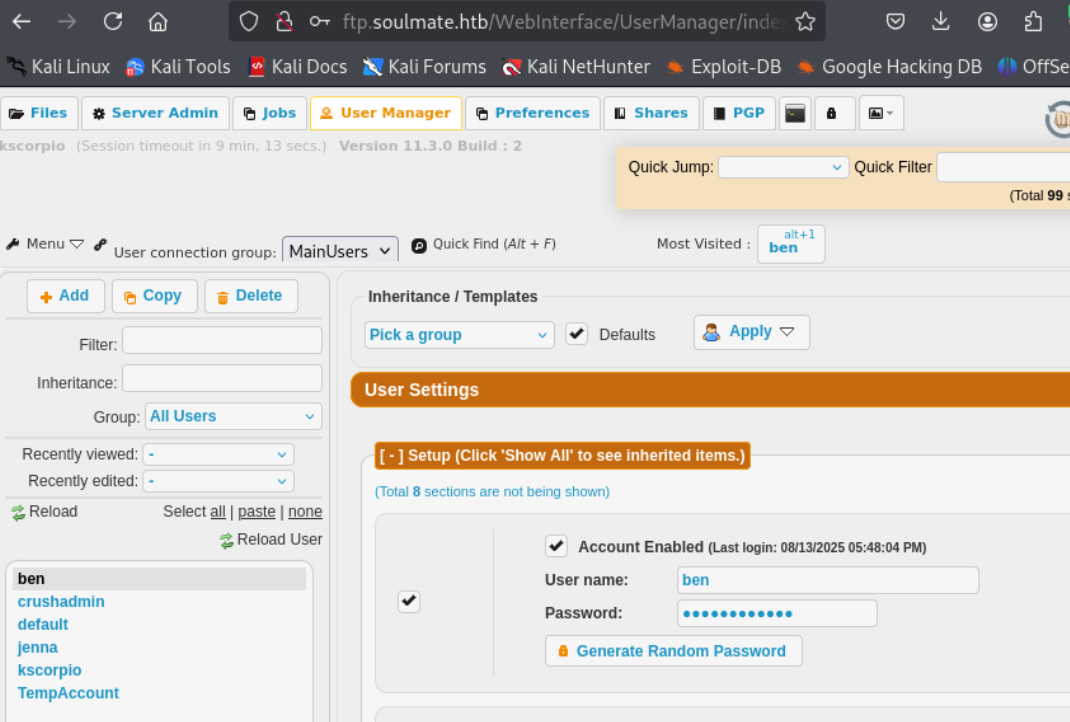Screen dimensions: 1070x722
Task: Toggle the Defaults checkbox
Action: (x=577, y=334)
